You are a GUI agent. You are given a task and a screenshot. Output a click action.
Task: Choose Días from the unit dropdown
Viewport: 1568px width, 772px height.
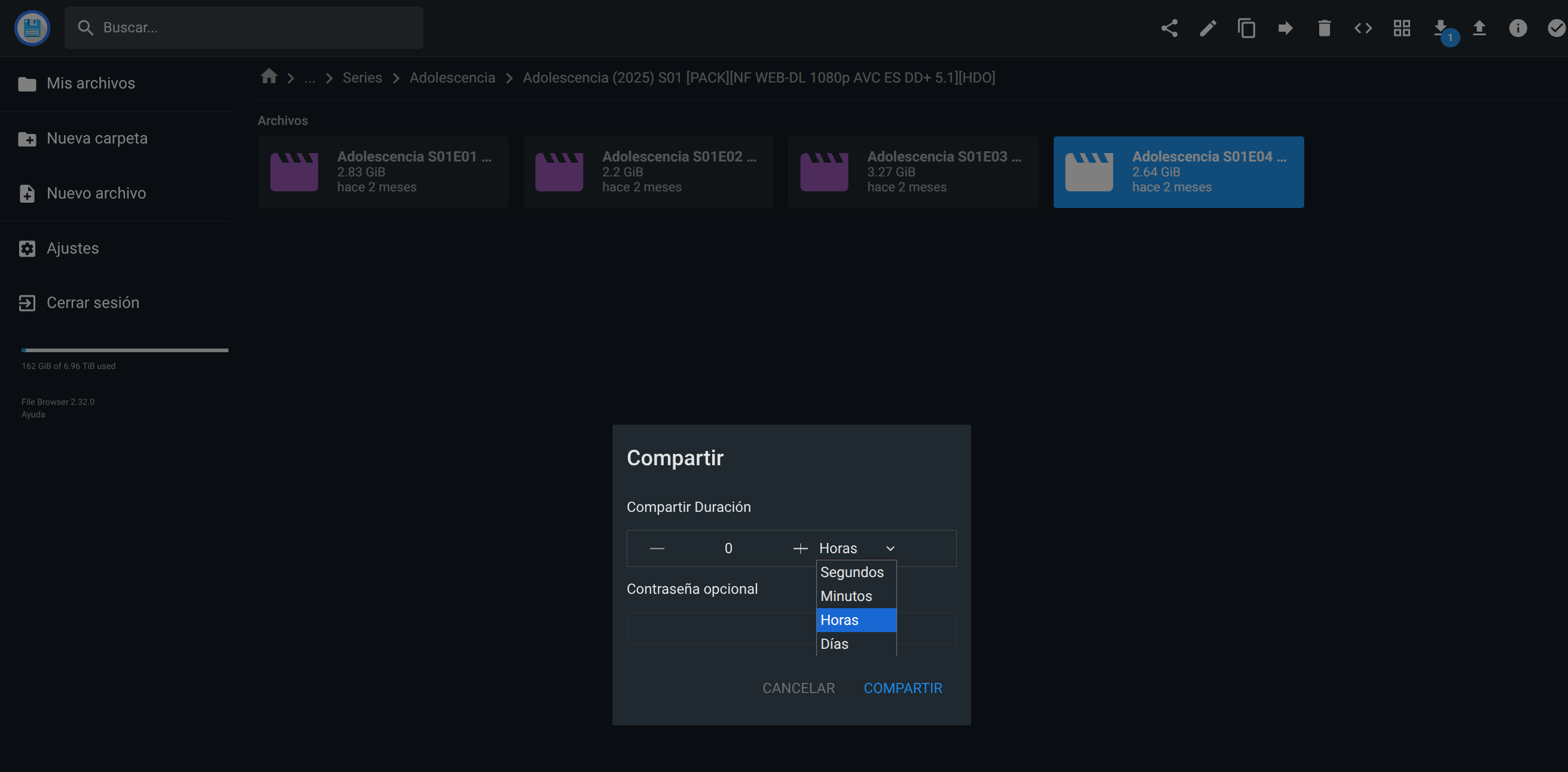click(834, 643)
